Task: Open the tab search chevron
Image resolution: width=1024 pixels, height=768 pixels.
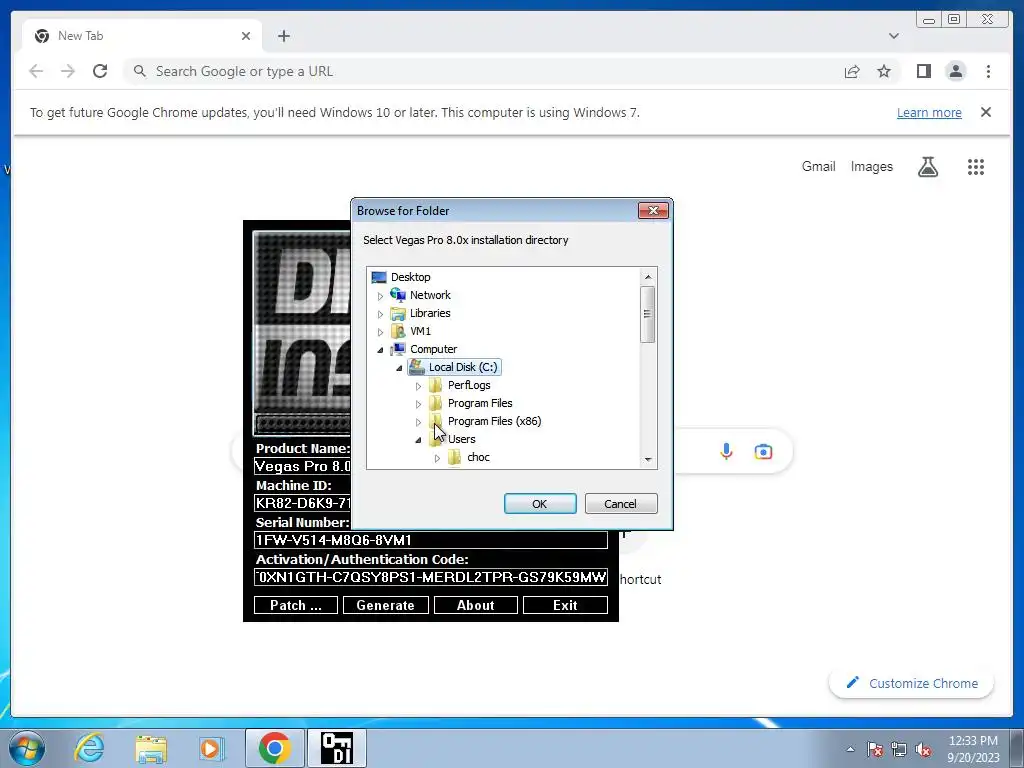Action: [x=893, y=36]
